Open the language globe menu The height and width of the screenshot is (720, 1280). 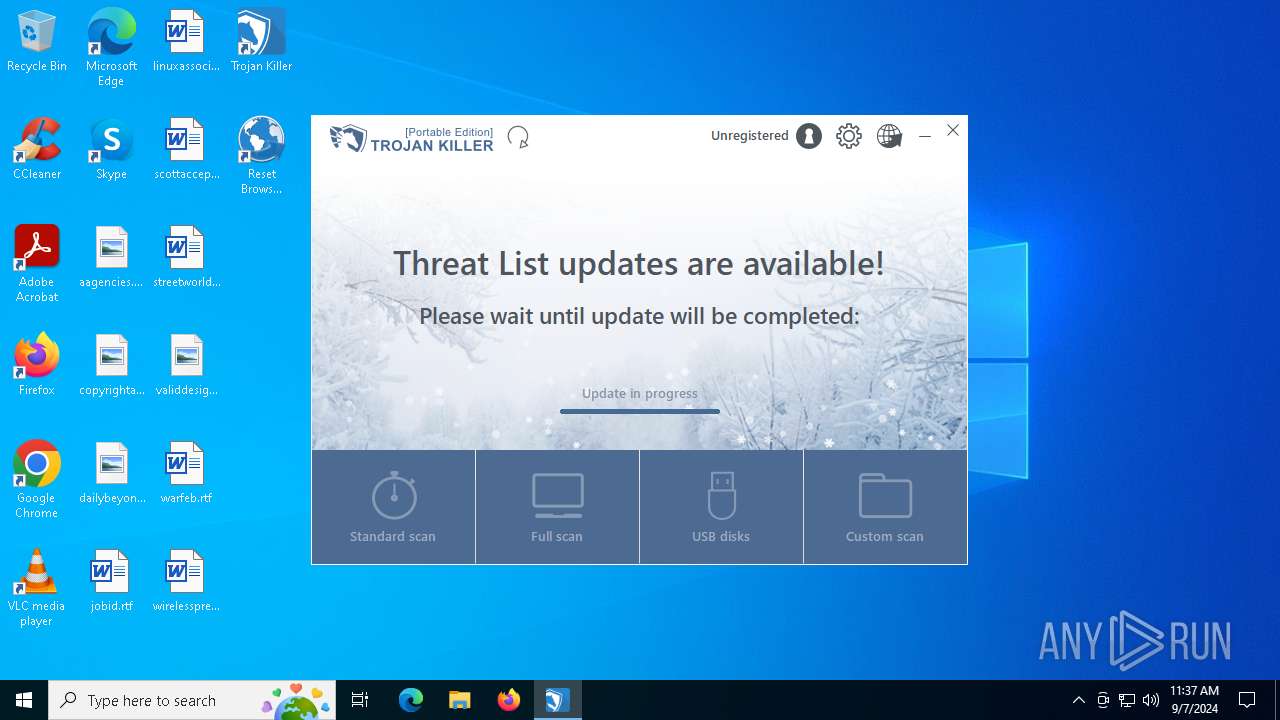click(889, 136)
